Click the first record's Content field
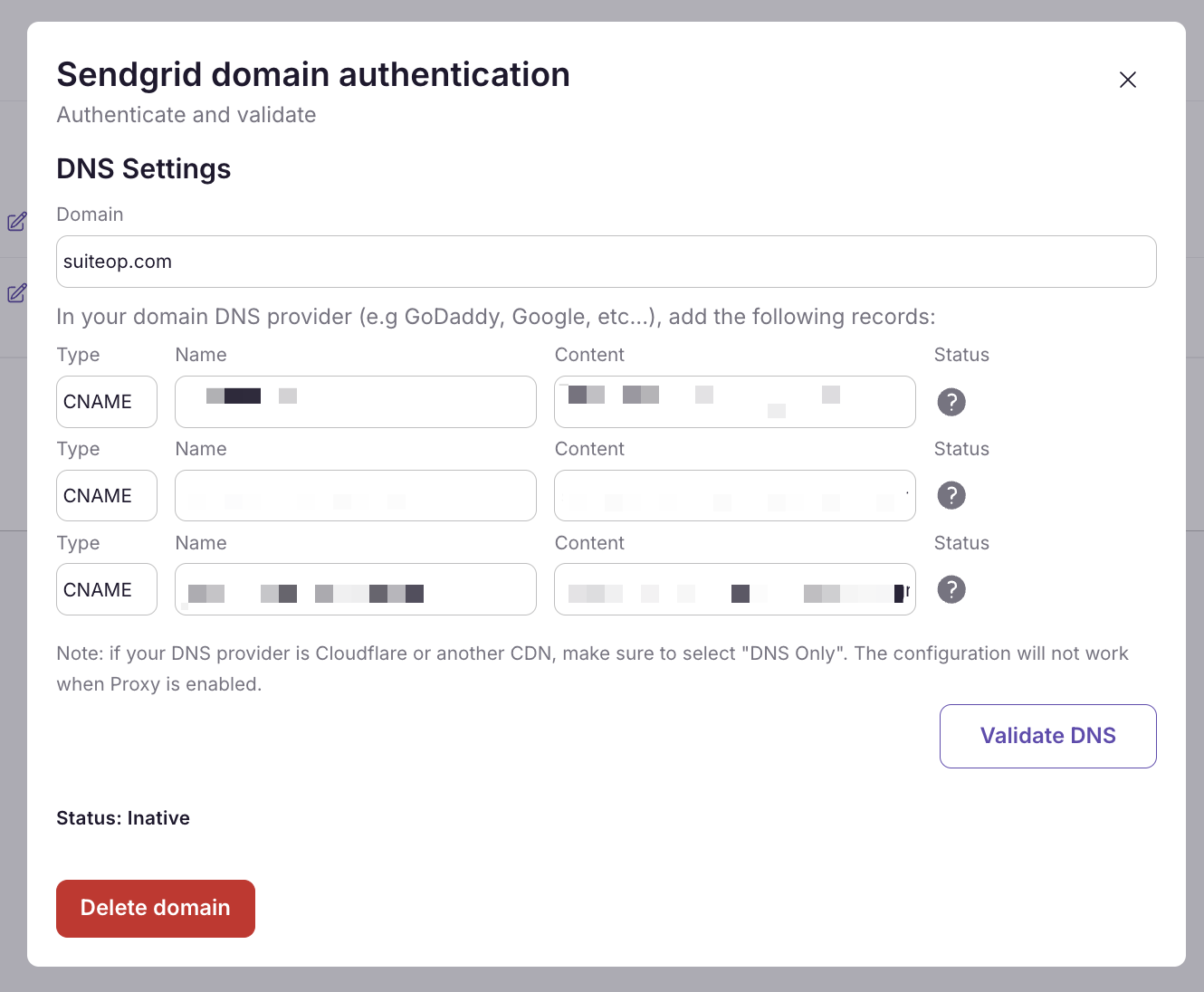1204x992 pixels. [734, 401]
